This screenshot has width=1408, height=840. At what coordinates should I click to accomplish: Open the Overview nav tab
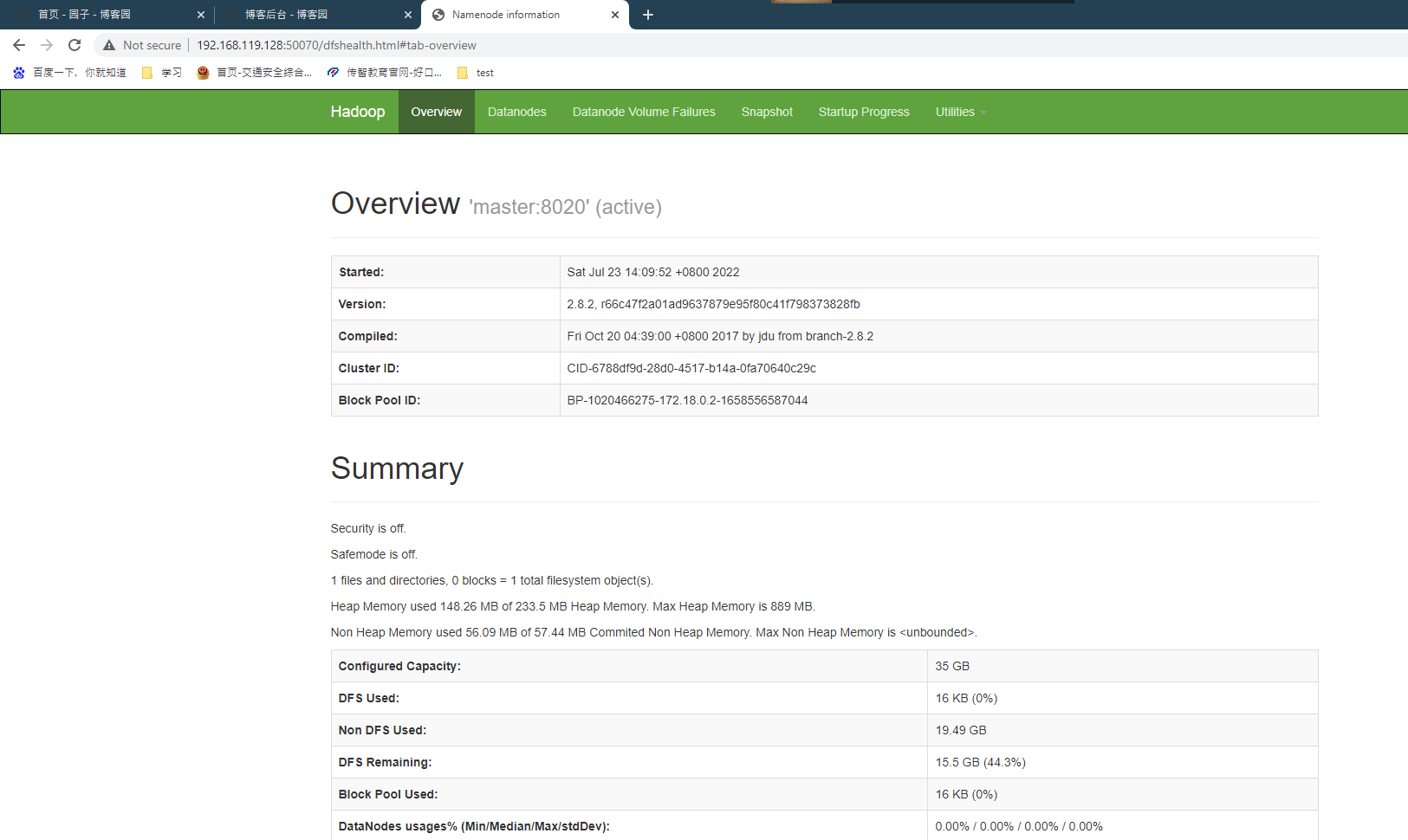[x=437, y=112]
